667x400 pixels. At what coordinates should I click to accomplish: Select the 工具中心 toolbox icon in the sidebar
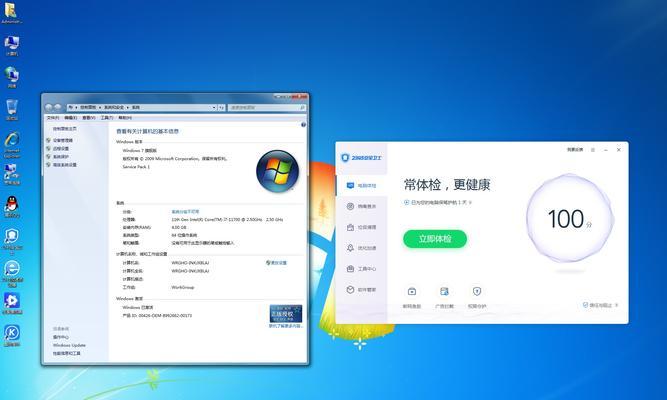click(350, 269)
